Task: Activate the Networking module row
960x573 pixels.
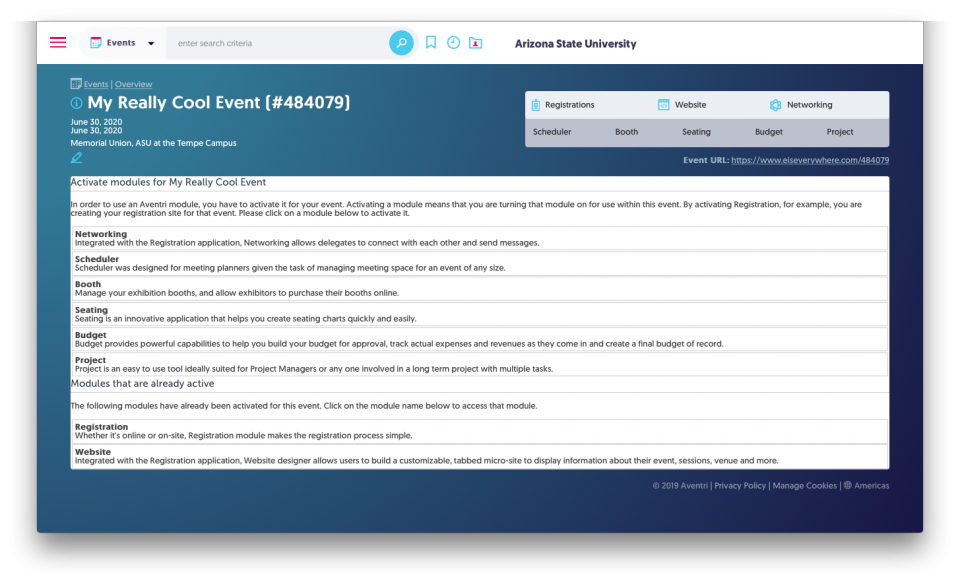Action: pyautogui.click(x=479, y=238)
